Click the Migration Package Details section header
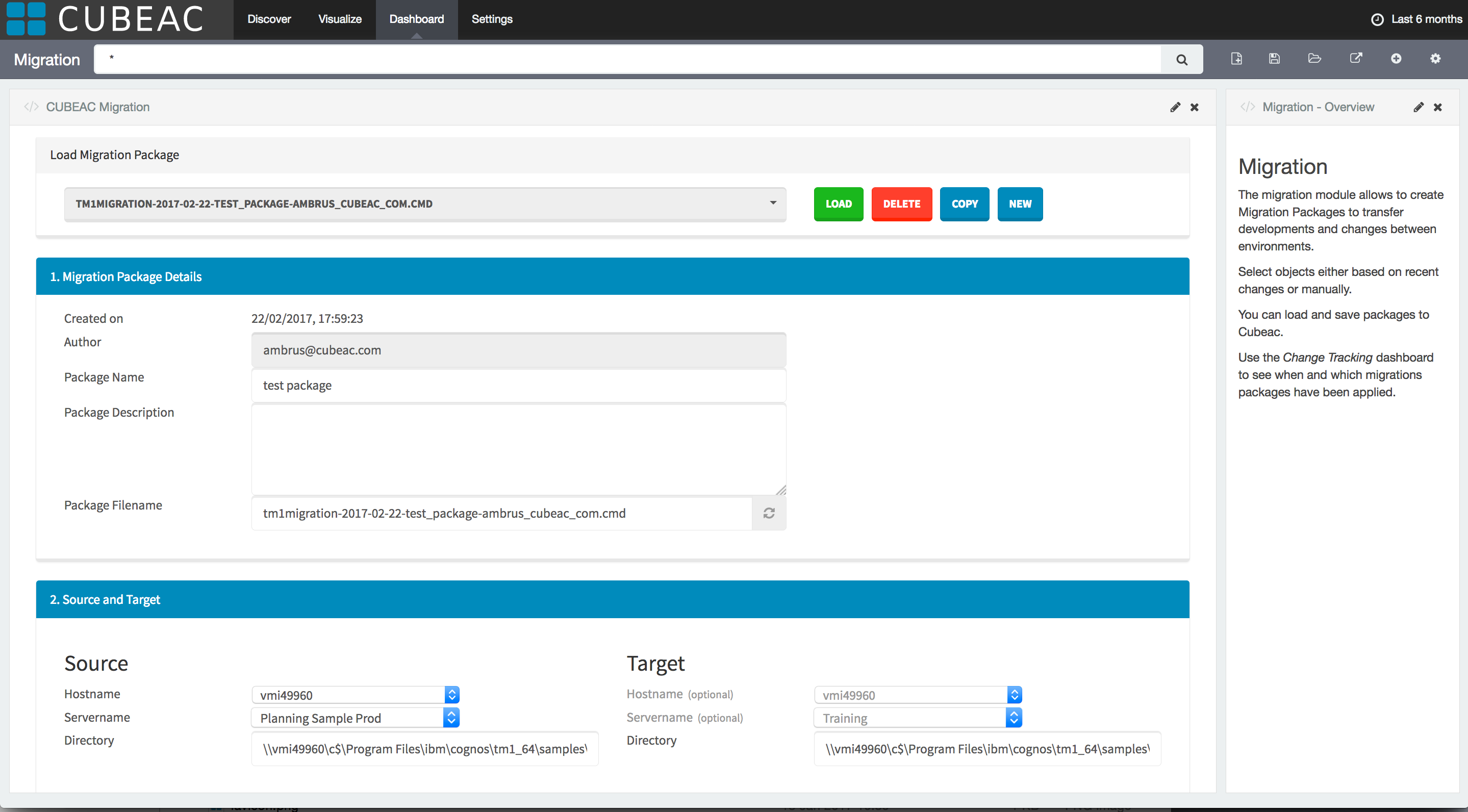The image size is (1468, 812). click(612, 276)
